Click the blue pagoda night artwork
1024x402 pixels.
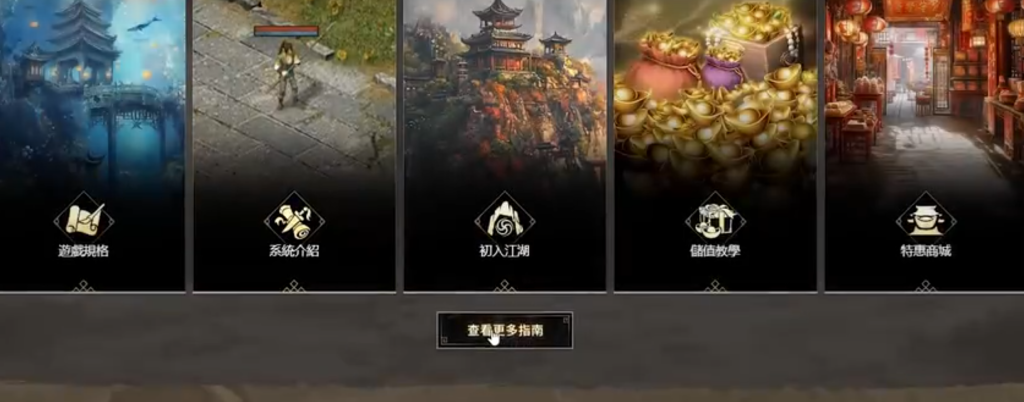click(92, 88)
